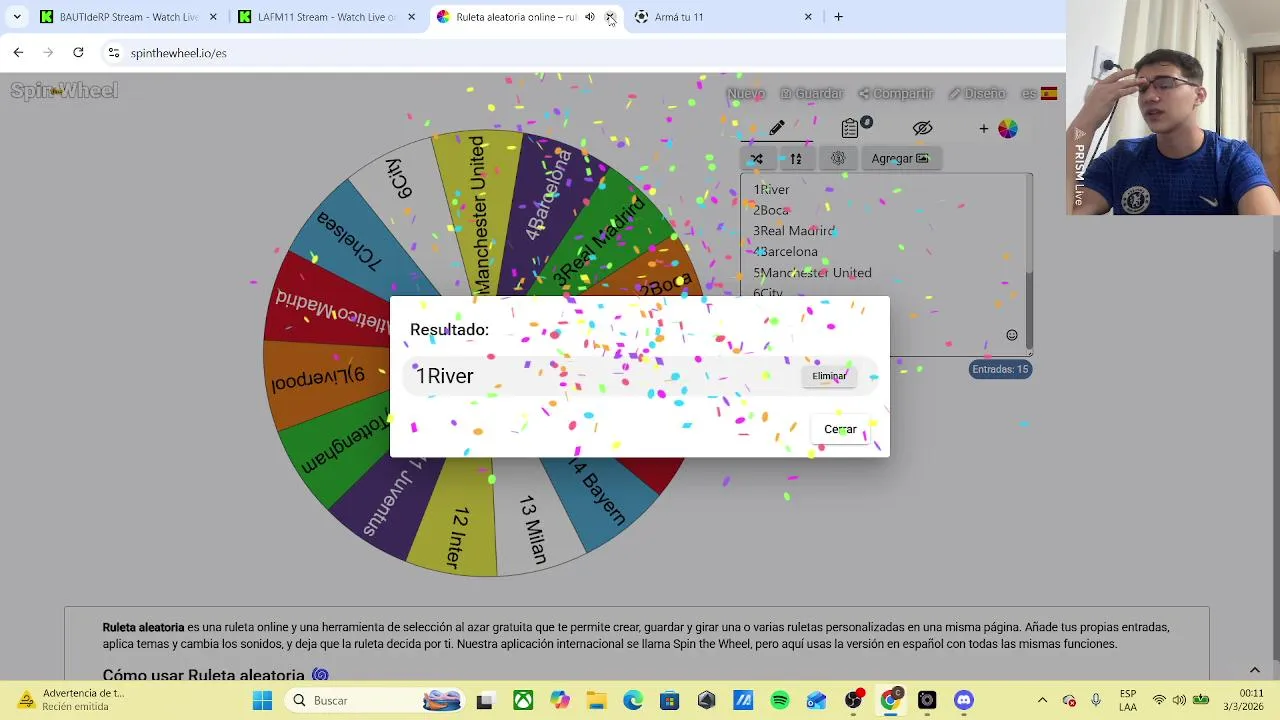Open Microsoft Edge from the taskbar
Screen dimensions: 1280x720
(x=633, y=700)
